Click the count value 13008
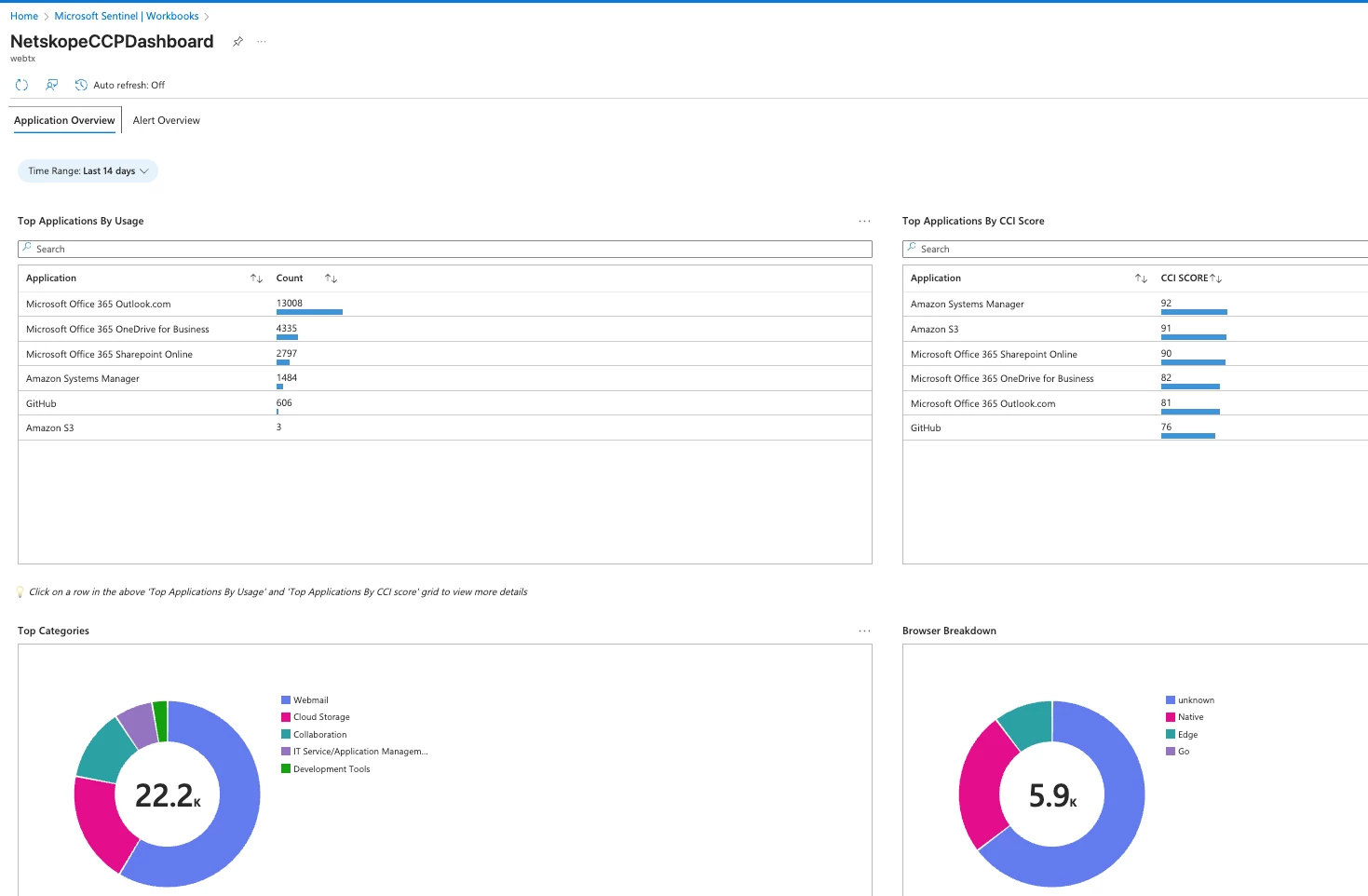The height and width of the screenshot is (896, 1368). (x=290, y=303)
